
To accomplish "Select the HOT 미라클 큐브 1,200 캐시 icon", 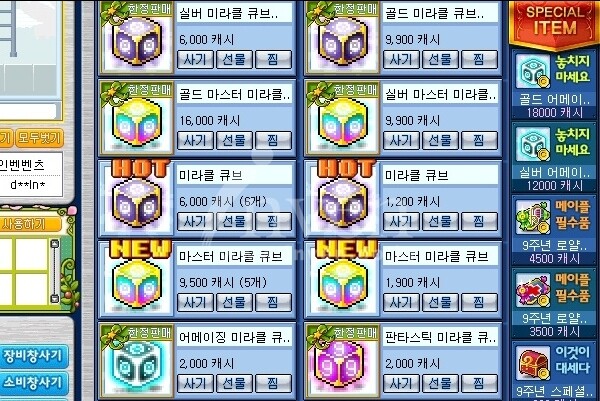I will (x=343, y=203).
